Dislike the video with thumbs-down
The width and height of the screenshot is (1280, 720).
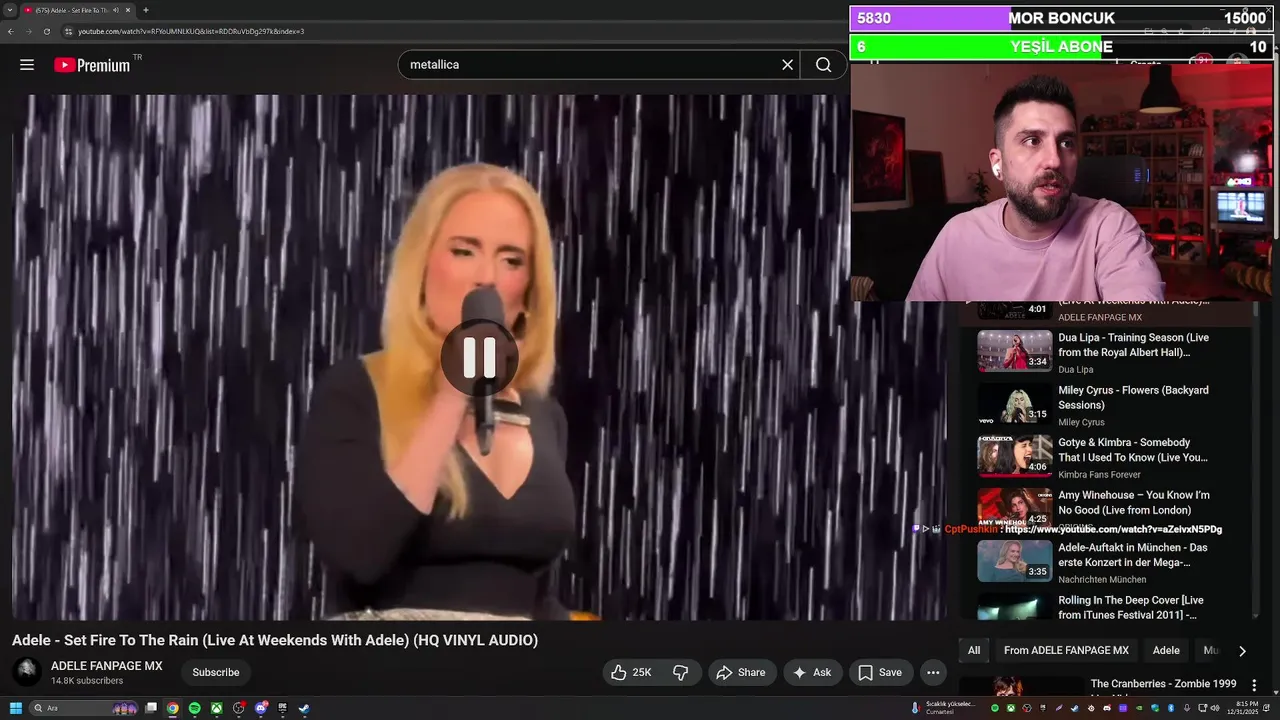[680, 673]
